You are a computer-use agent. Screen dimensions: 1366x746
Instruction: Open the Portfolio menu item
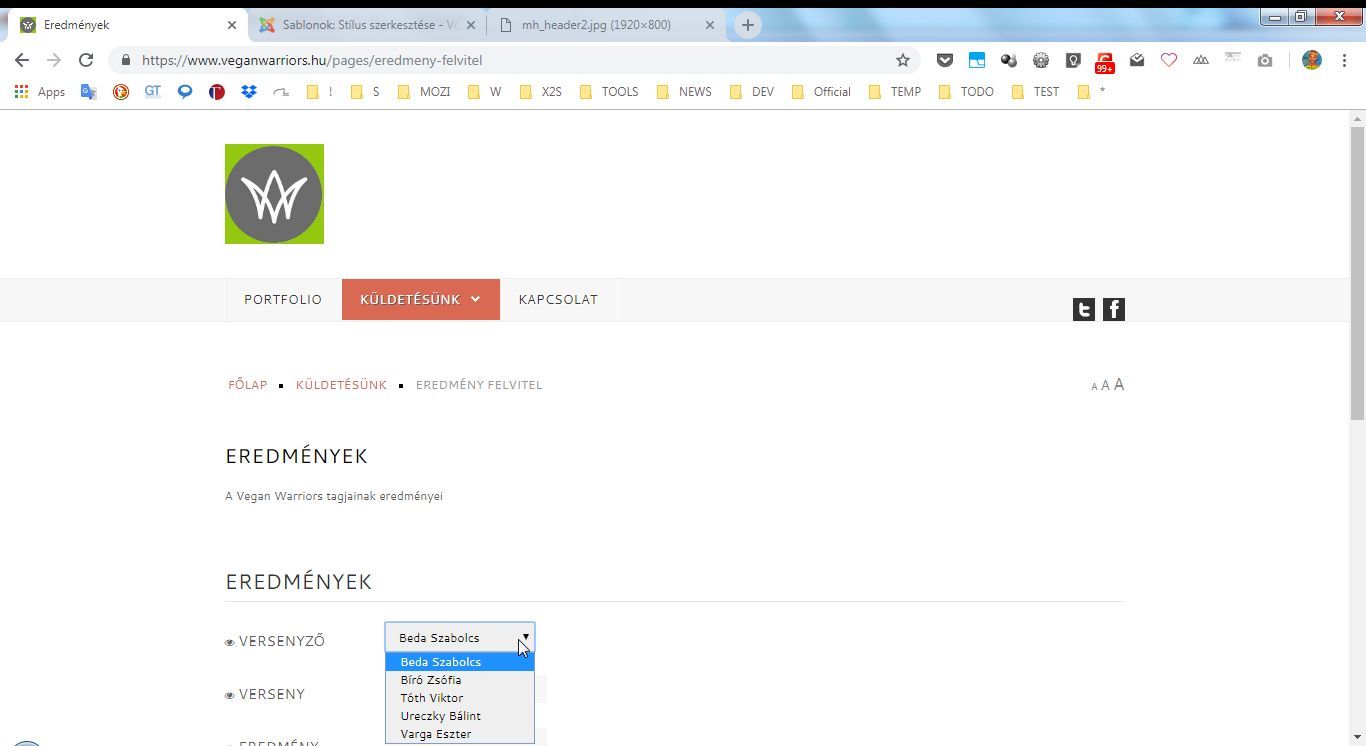[x=283, y=299]
